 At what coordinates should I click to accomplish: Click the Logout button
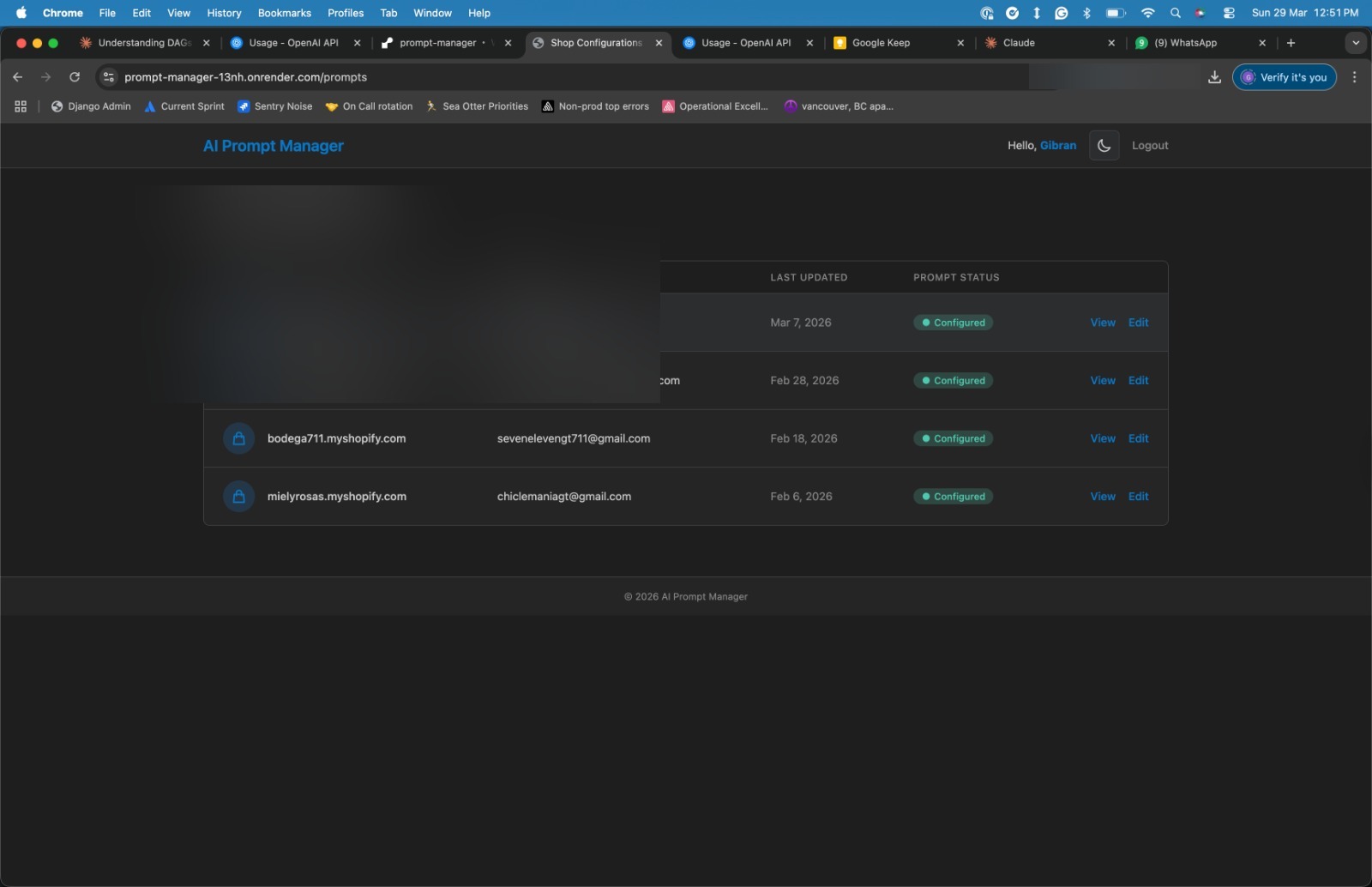[1149, 145]
